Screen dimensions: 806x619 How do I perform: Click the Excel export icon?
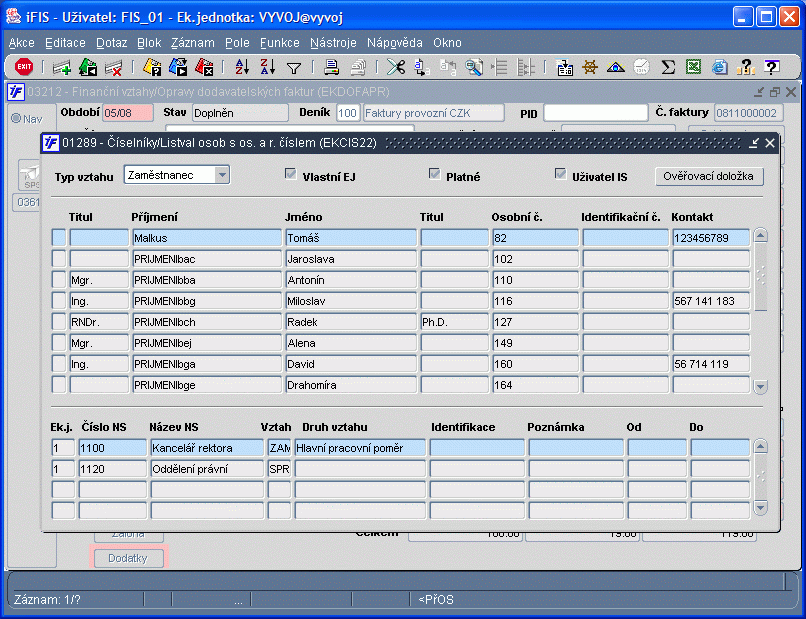(x=720, y=67)
